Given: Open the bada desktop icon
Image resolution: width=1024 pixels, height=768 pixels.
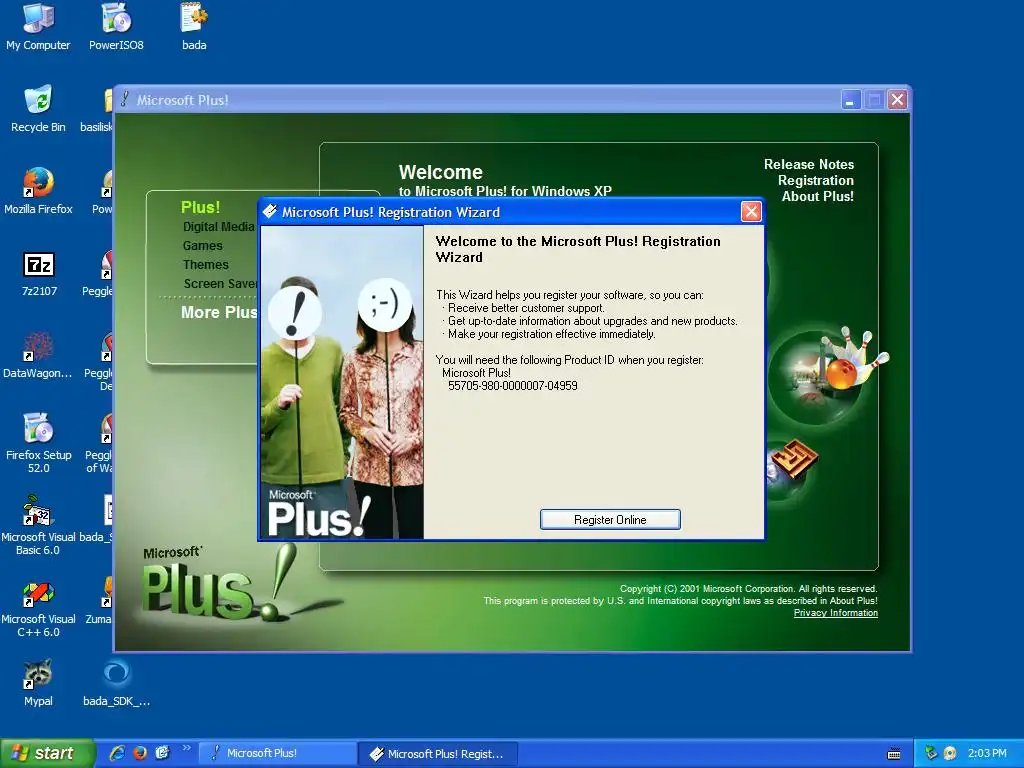Looking at the screenshot, I should (194, 27).
